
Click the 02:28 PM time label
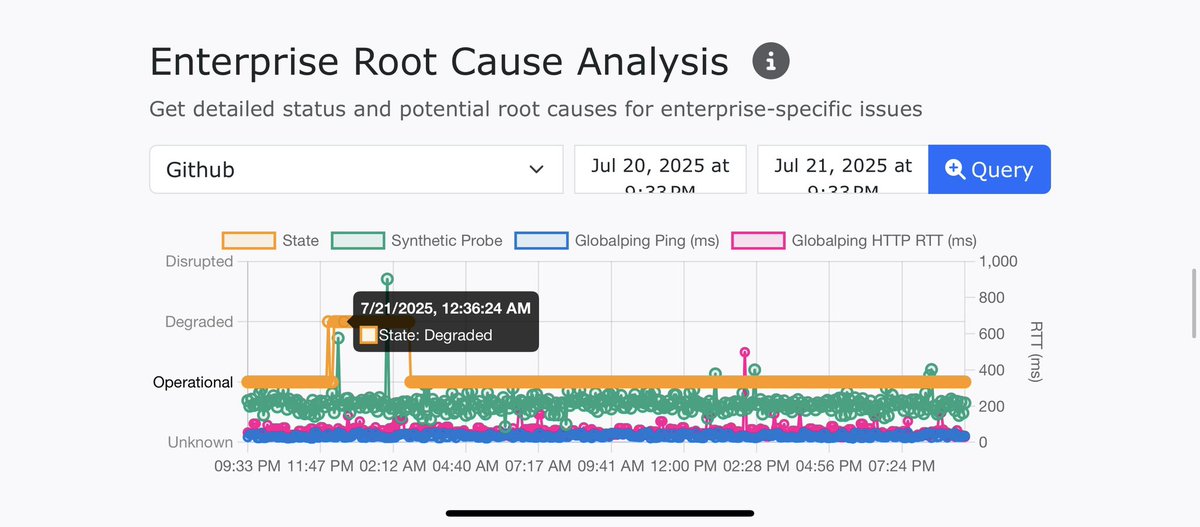pyautogui.click(x=755, y=466)
